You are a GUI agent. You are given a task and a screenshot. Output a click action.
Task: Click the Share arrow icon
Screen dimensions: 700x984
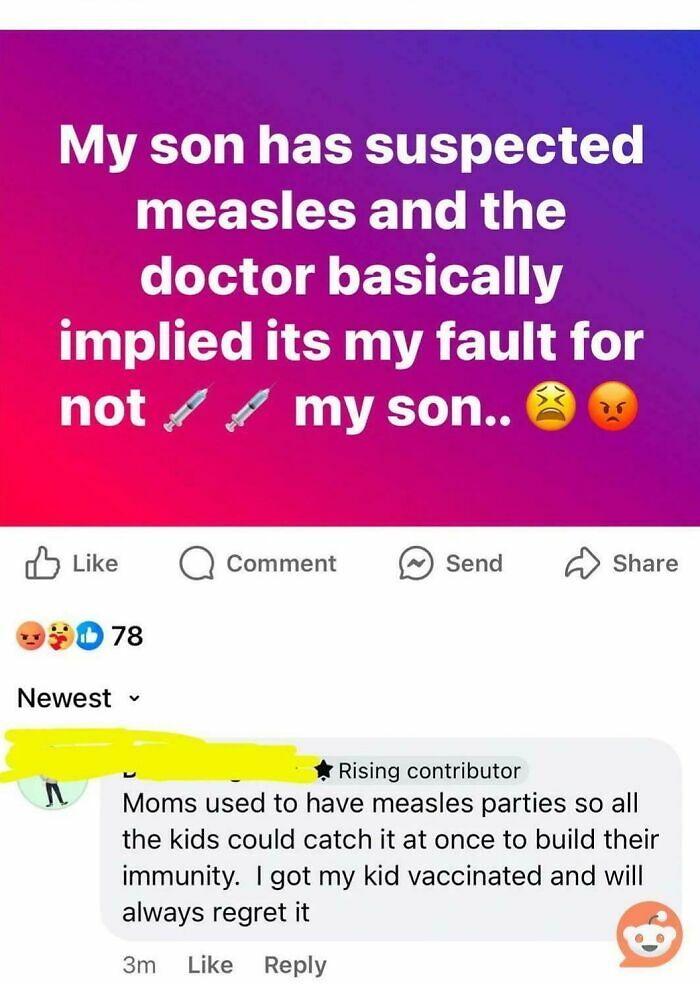pos(583,564)
